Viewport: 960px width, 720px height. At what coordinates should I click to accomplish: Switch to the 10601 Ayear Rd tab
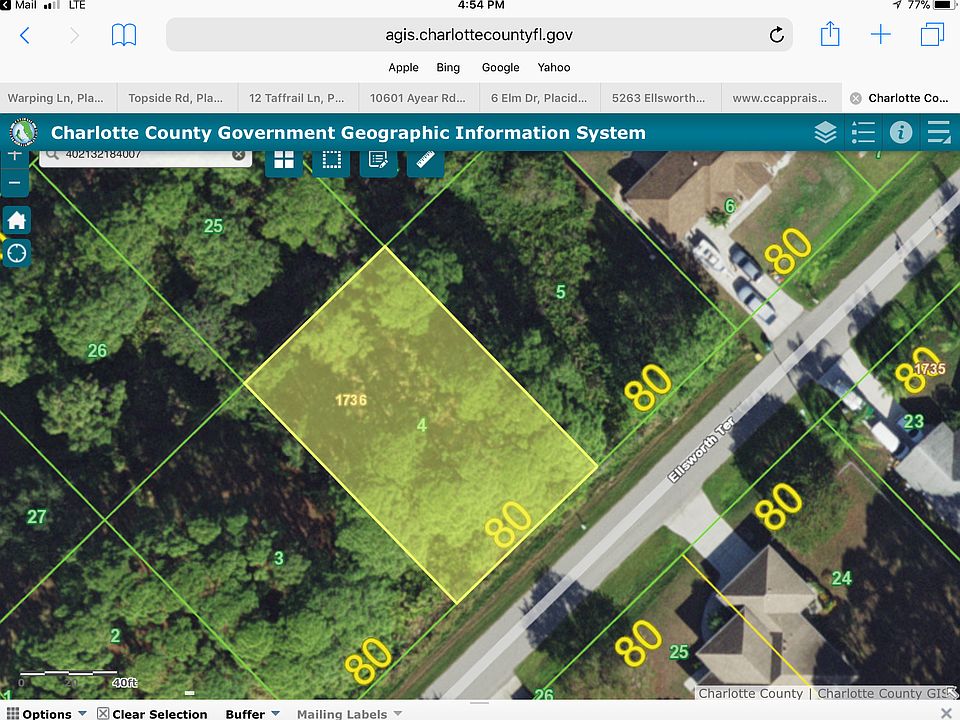click(418, 98)
